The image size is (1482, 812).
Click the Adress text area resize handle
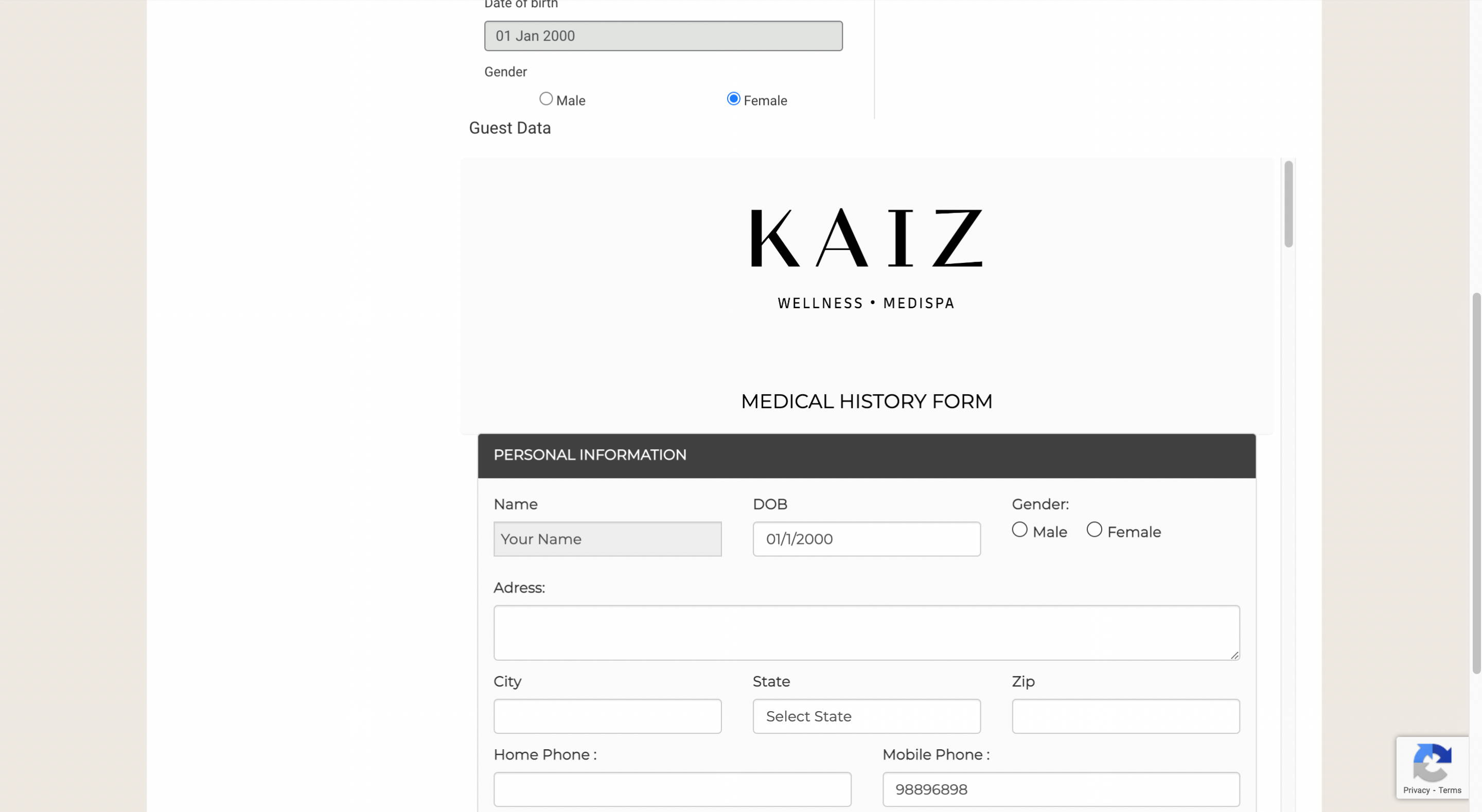(x=1234, y=655)
